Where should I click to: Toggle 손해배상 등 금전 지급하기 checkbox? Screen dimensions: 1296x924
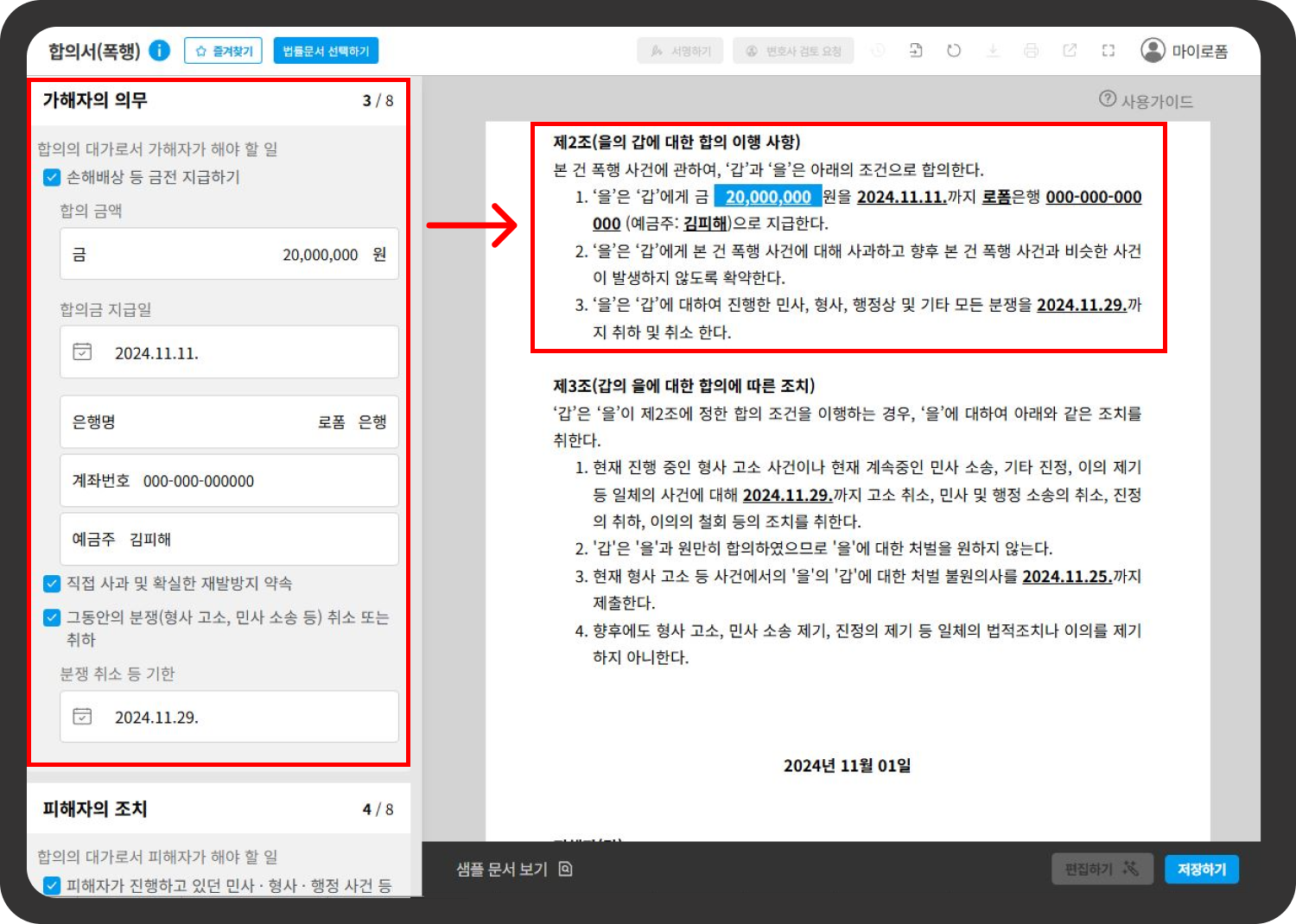tap(52, 177)
